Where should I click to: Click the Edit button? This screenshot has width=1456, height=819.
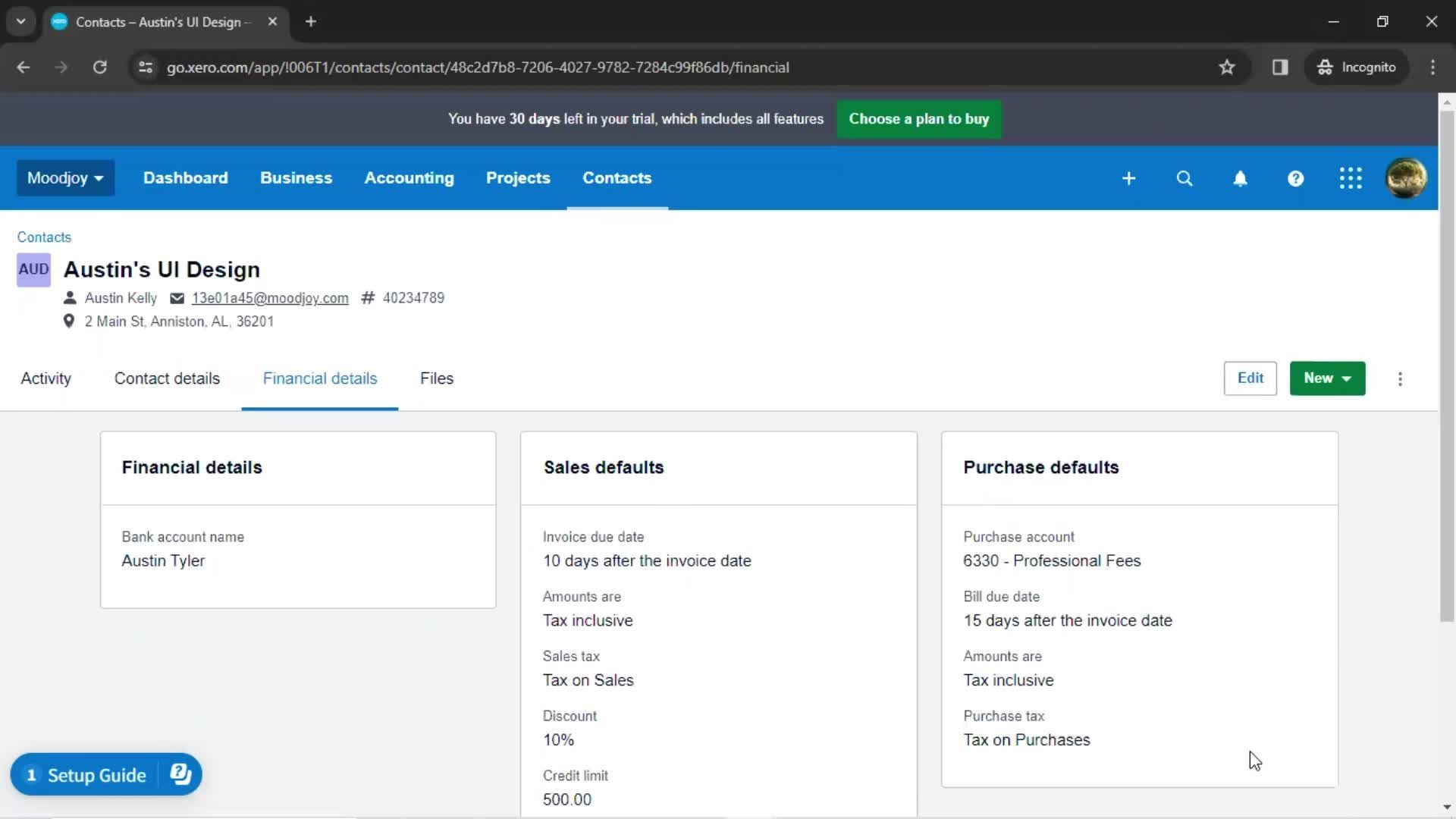(x=1250, y=378)
